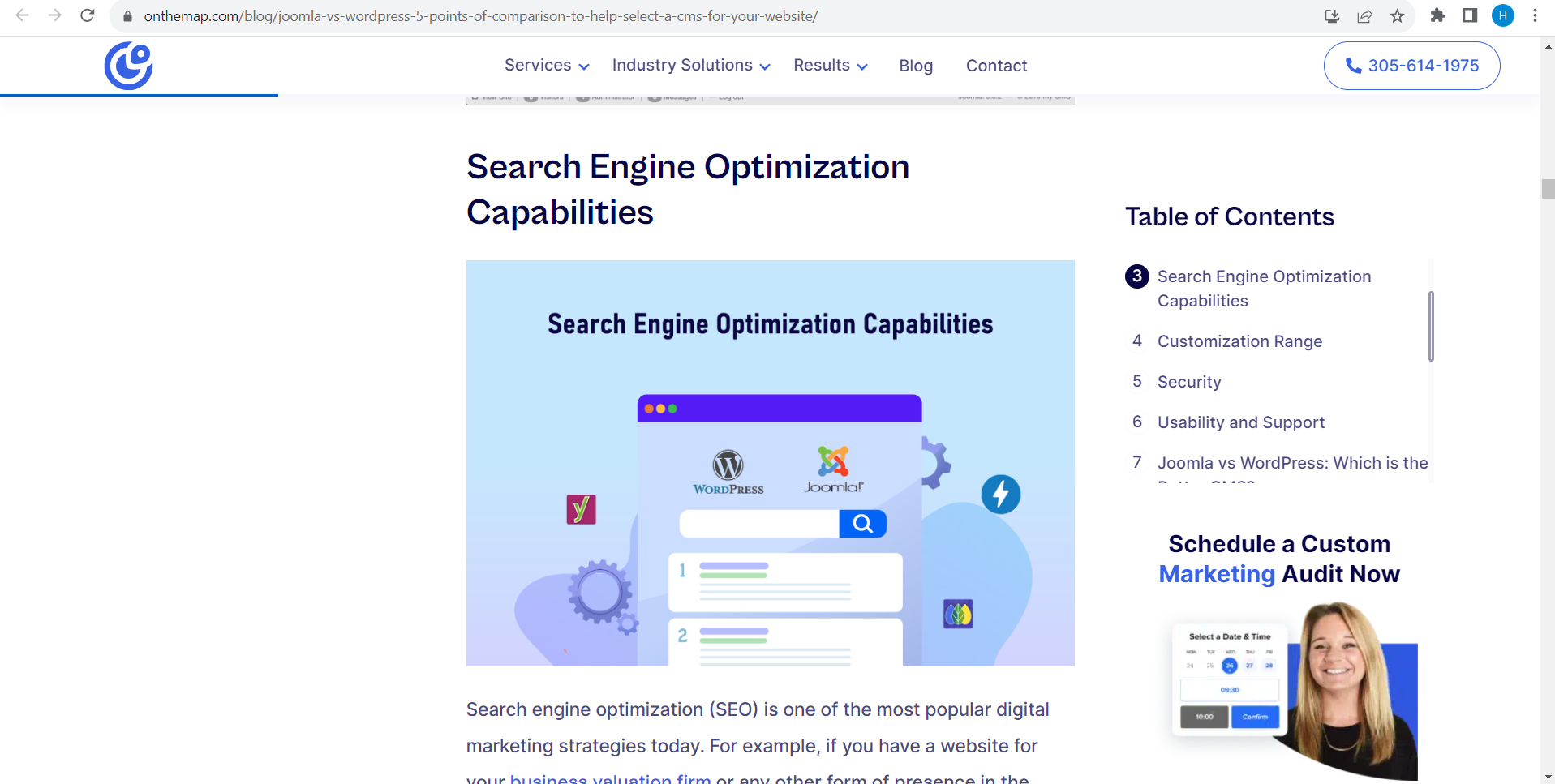Jump to Security in table of contents
Screen dimensions: 1555x784
pos(1189,382)
